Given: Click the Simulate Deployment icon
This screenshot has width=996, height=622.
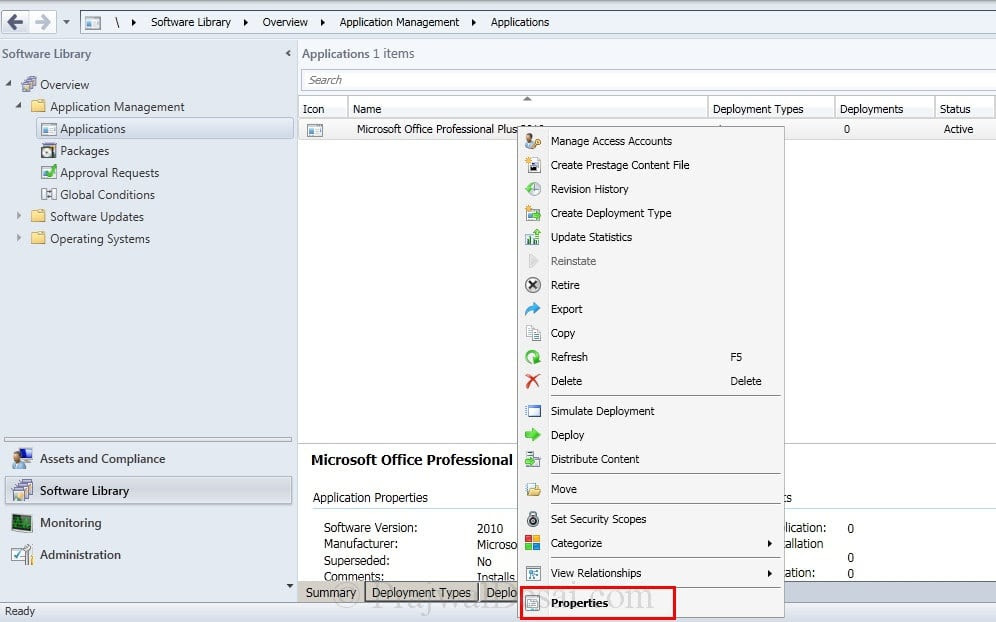Looking at the screenshot, I should [x=533, y=411].
